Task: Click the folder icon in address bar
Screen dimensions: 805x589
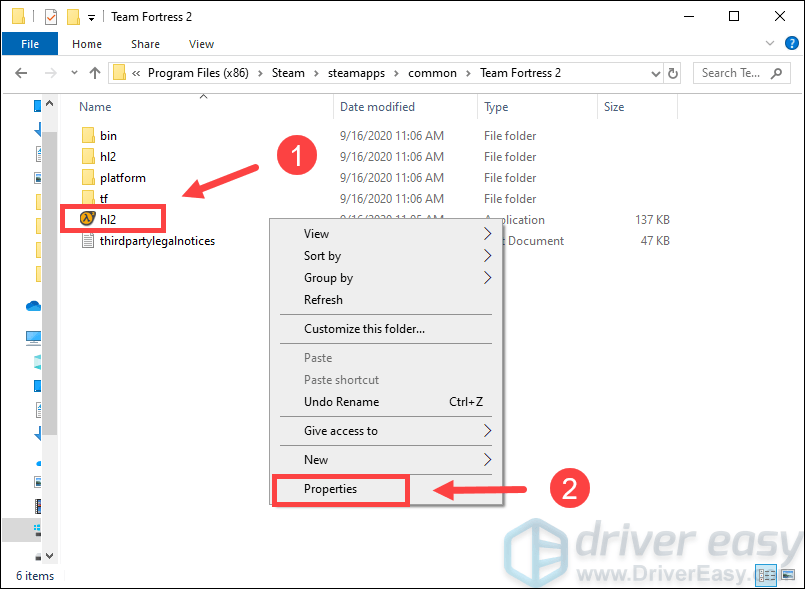Action: pyautogui.click(x=119, y=72)
